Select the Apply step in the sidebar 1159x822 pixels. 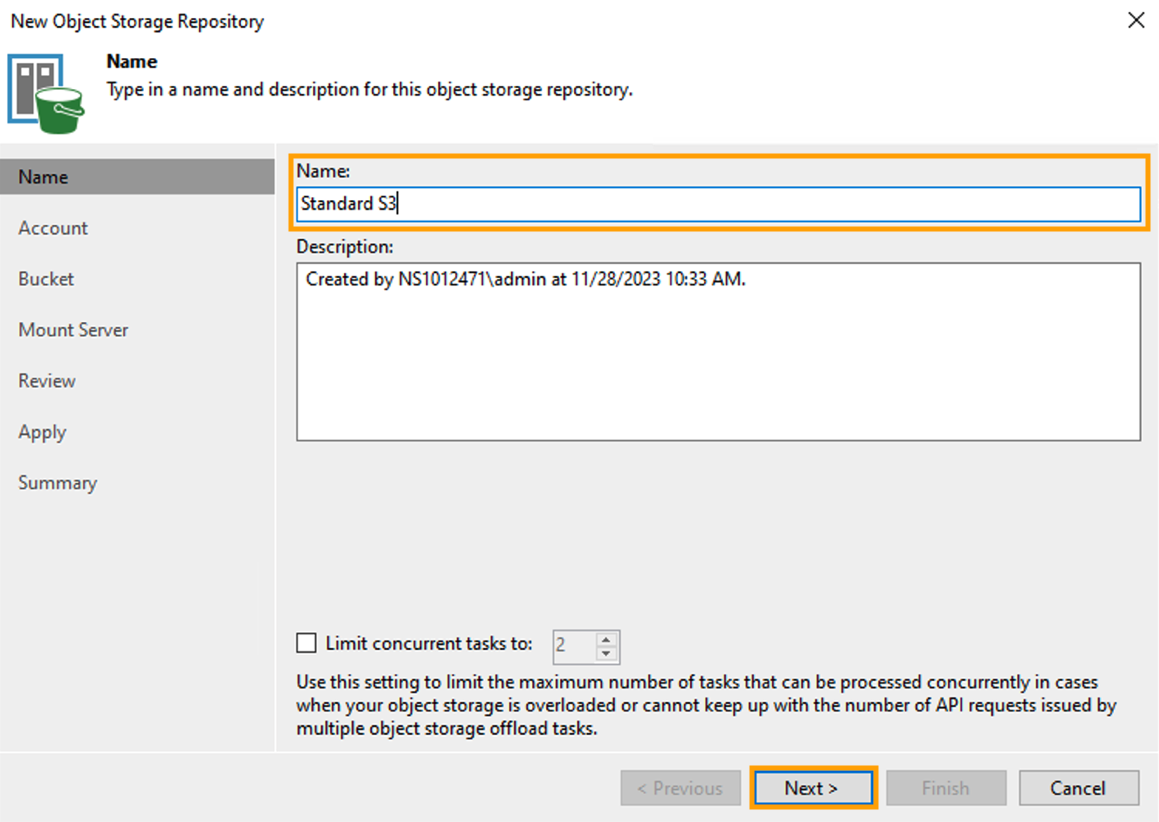(41, 431)
